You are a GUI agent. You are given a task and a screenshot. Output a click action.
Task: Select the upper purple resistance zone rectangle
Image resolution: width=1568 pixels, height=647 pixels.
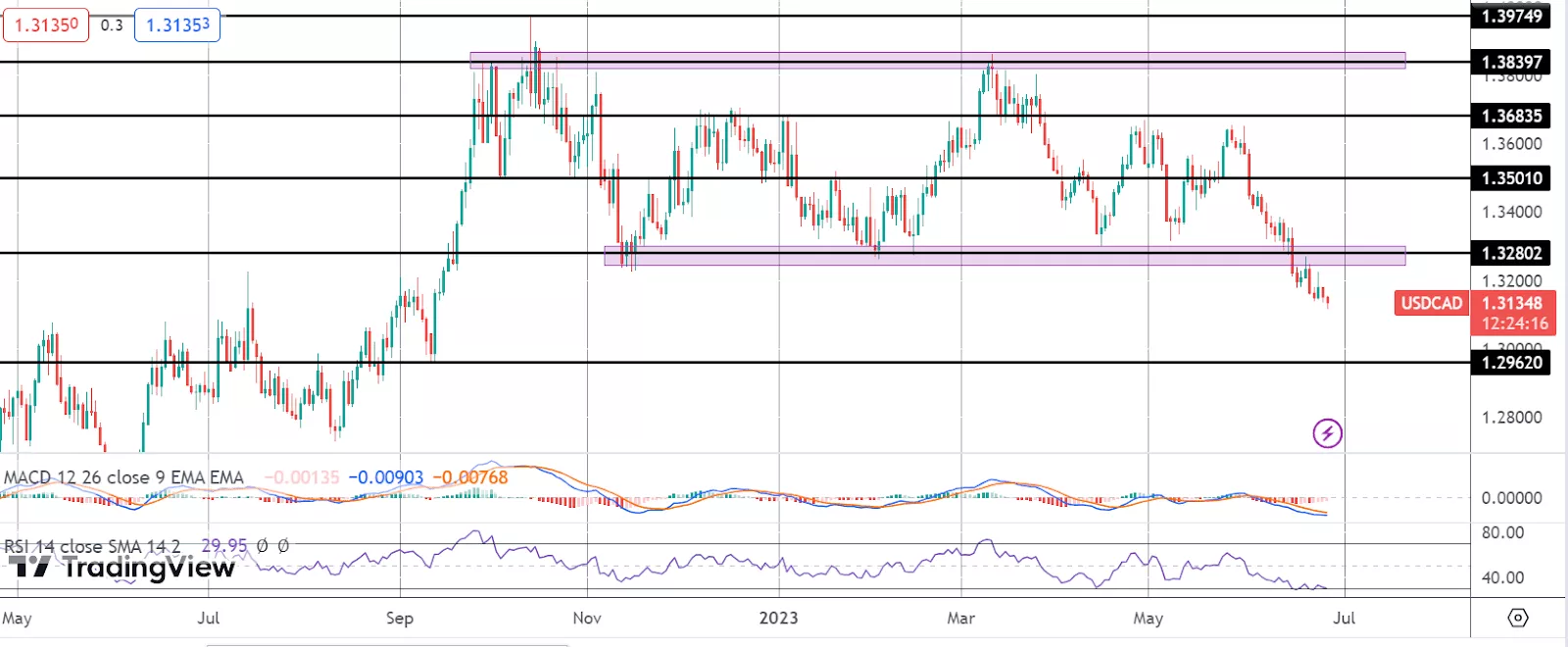[937, 61]
